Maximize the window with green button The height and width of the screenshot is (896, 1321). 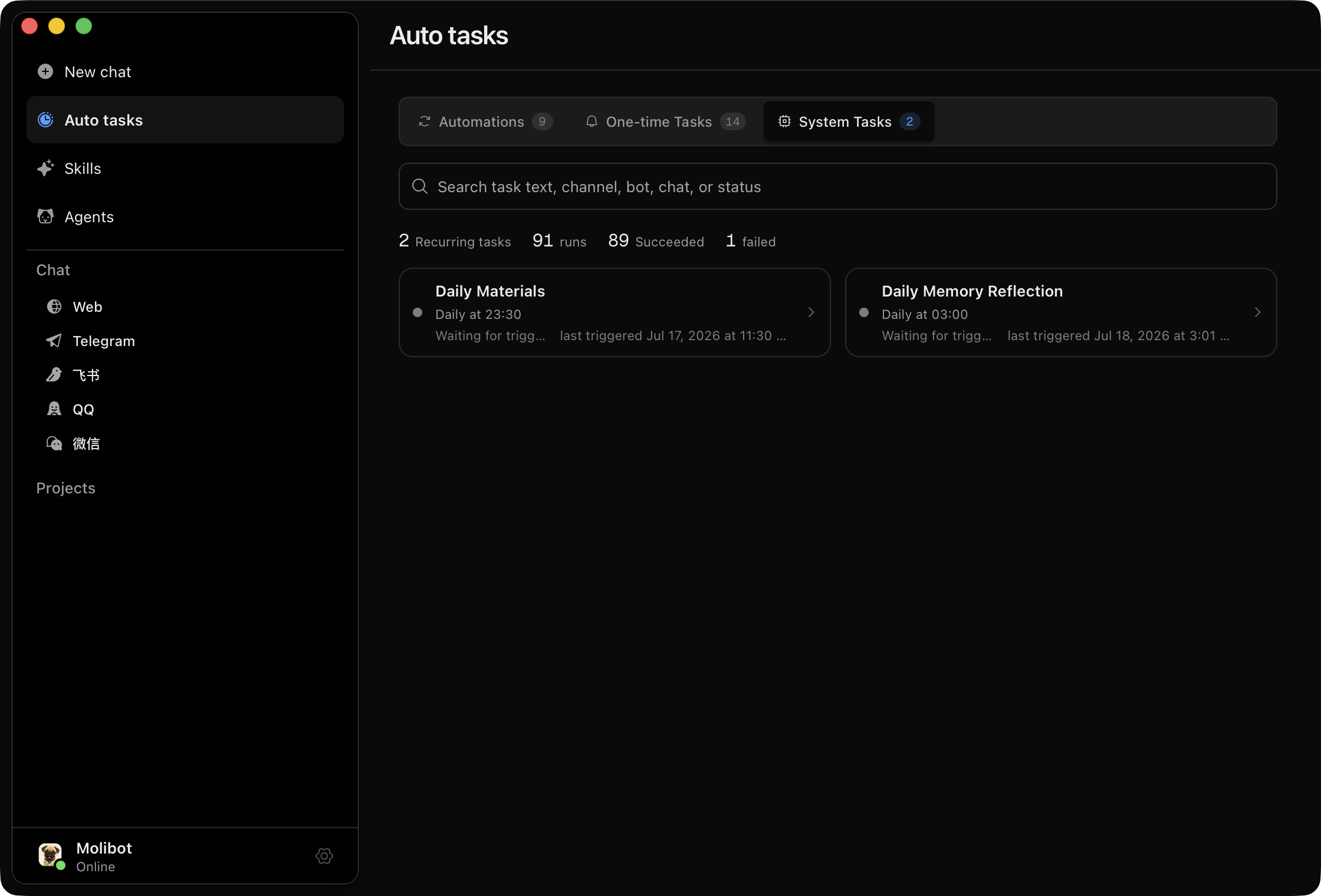[84, 26]
